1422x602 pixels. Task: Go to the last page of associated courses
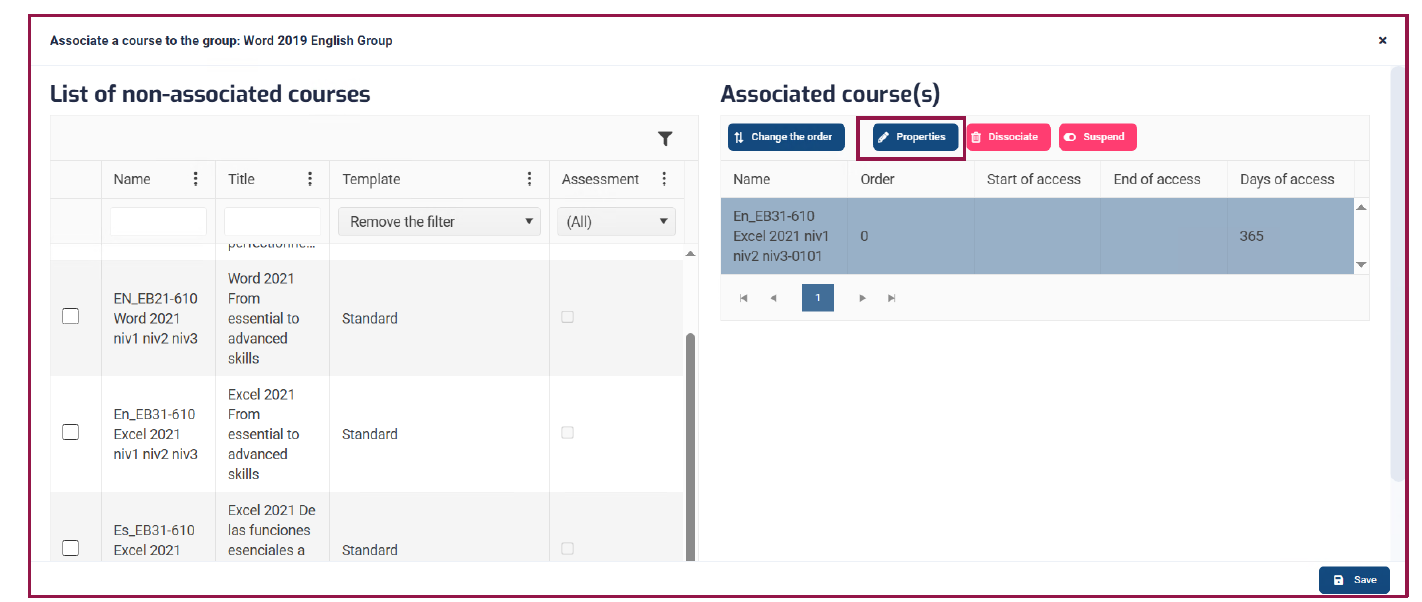(x=892, y=298)
